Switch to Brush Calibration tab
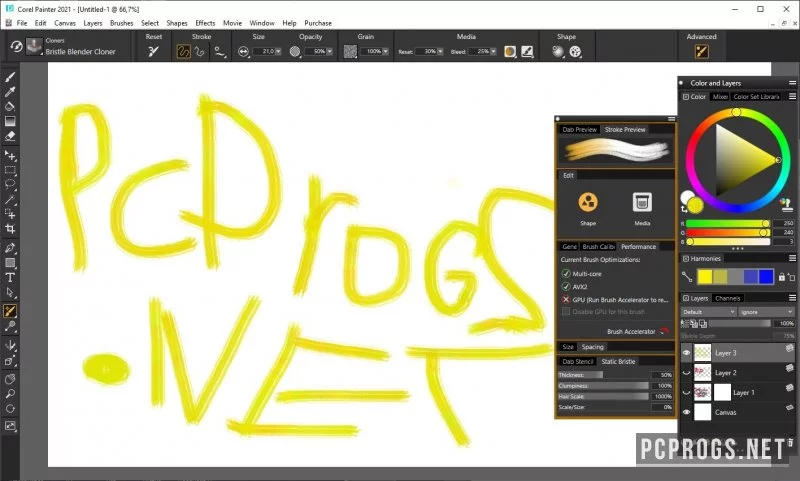 coord(598,246)
